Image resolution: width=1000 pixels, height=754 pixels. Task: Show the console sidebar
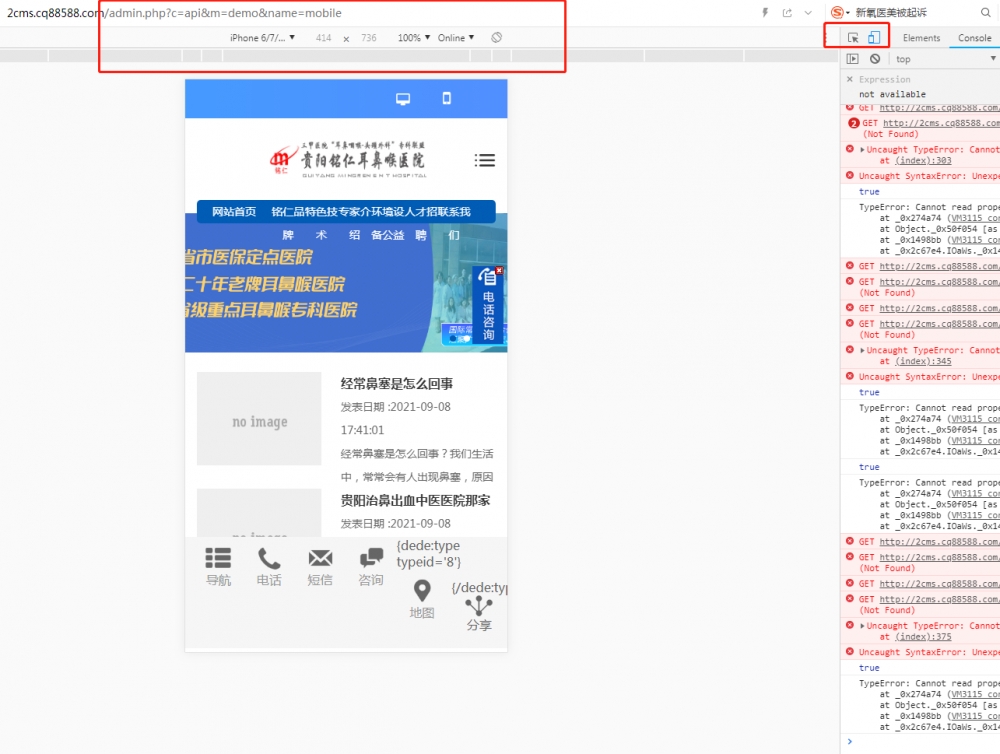coord(853,59)
